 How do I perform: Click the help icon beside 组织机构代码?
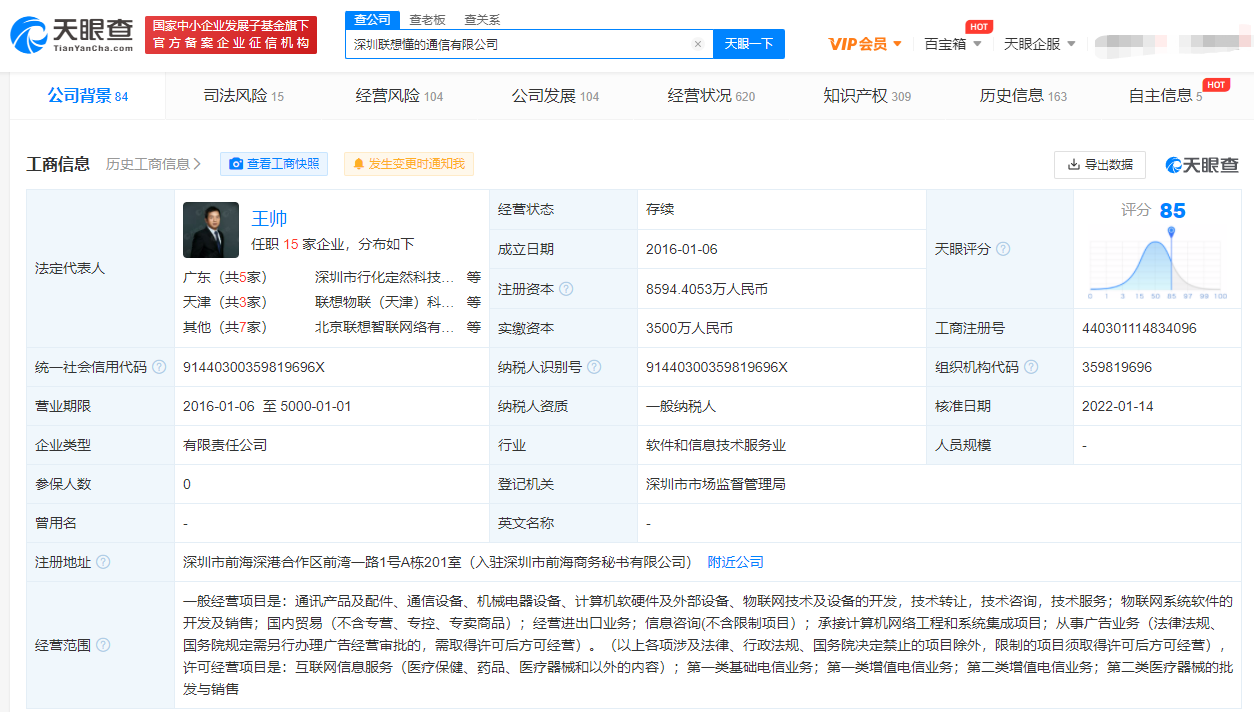click(1031, 367)
